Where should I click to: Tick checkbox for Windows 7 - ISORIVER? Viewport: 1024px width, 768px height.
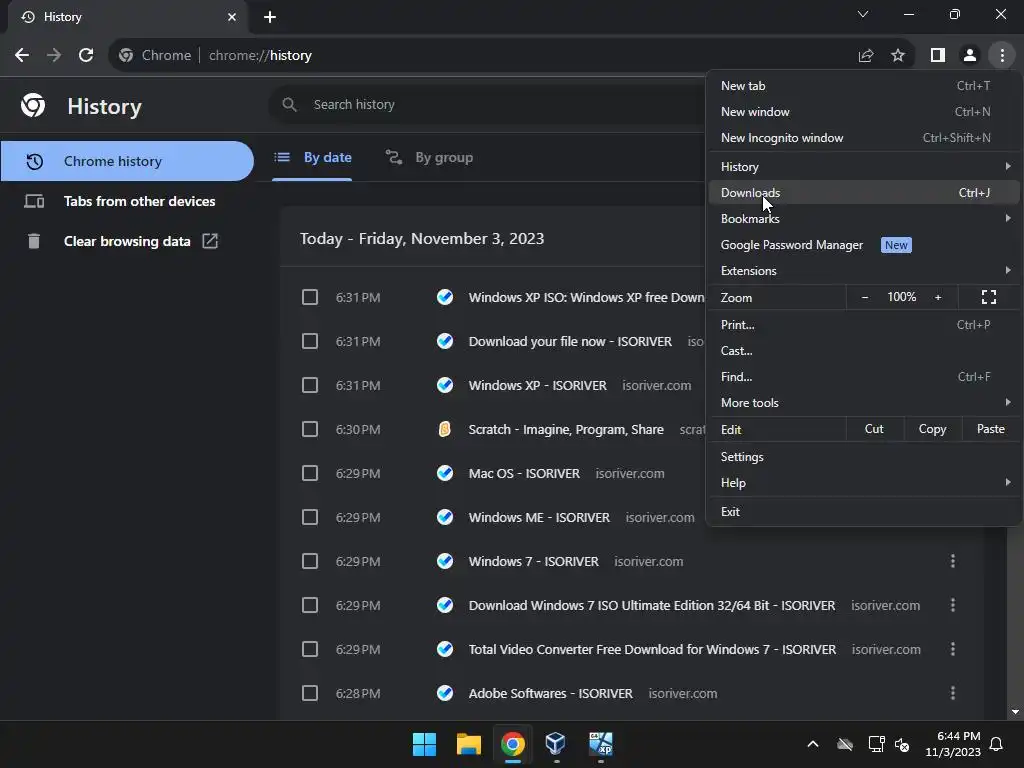[x=310, y=561]
